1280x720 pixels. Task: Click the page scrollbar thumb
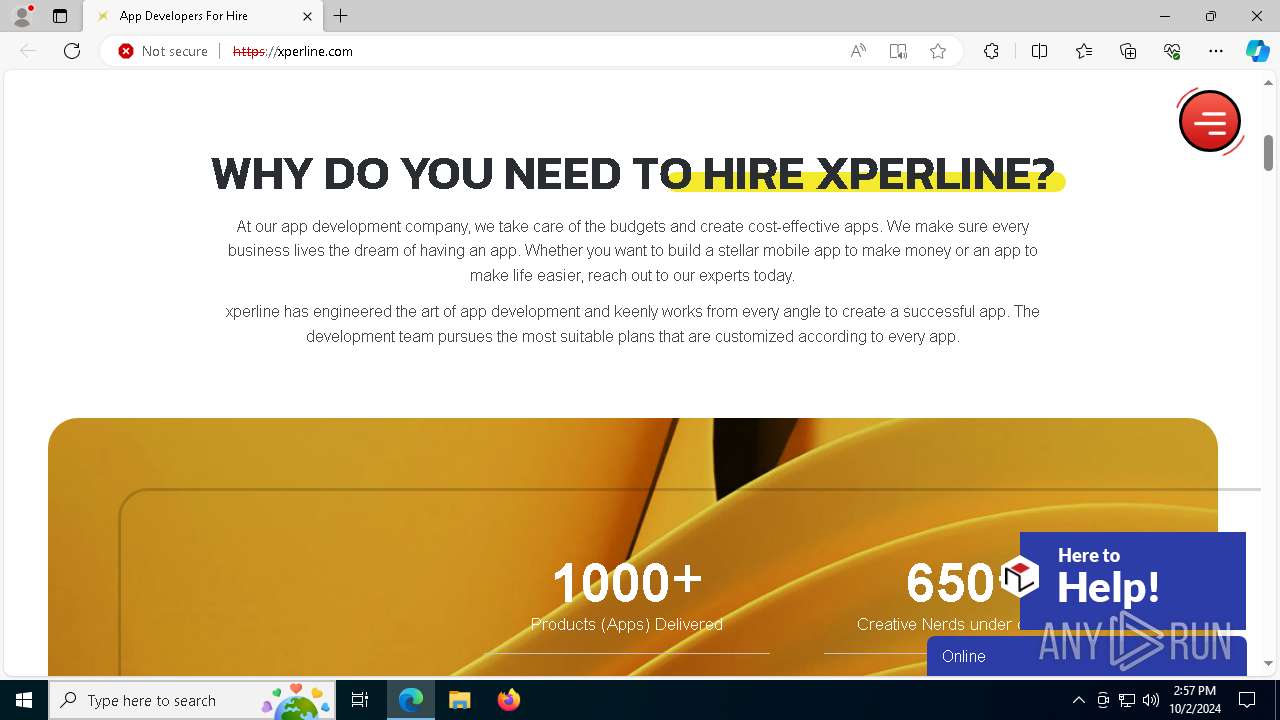[x=1268, y=152]
